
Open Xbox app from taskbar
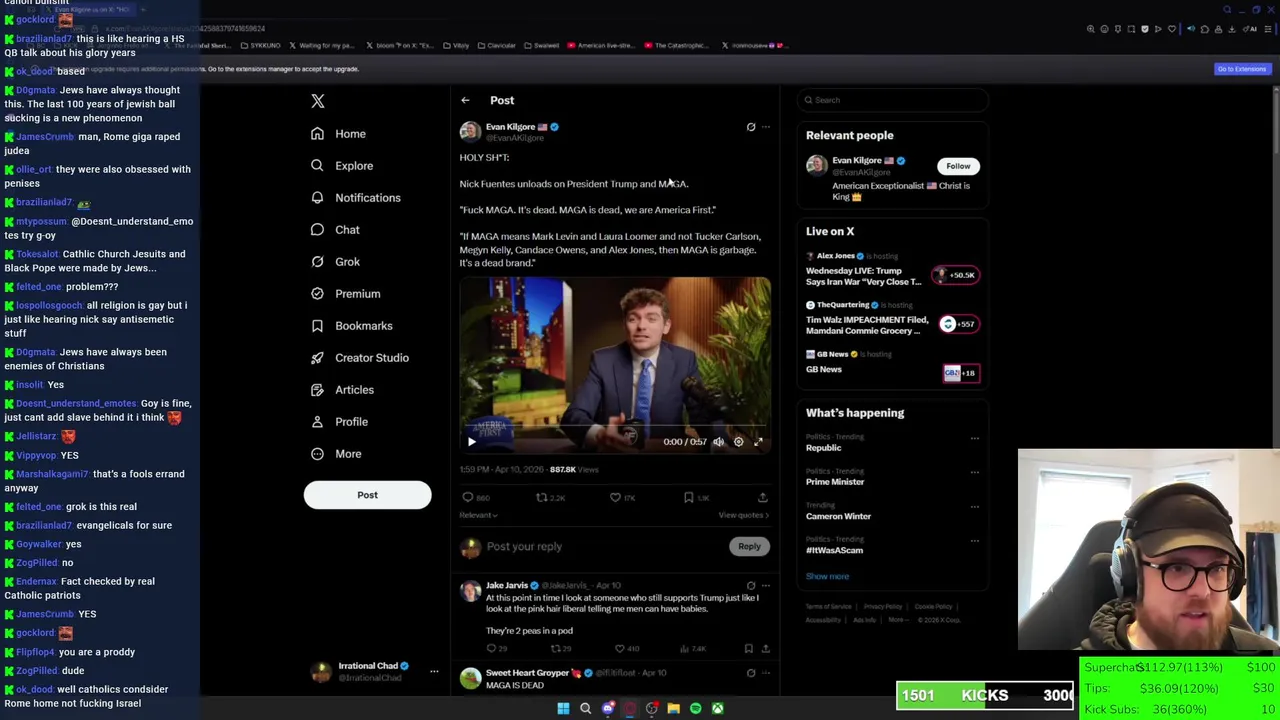[x=718, y=709]
